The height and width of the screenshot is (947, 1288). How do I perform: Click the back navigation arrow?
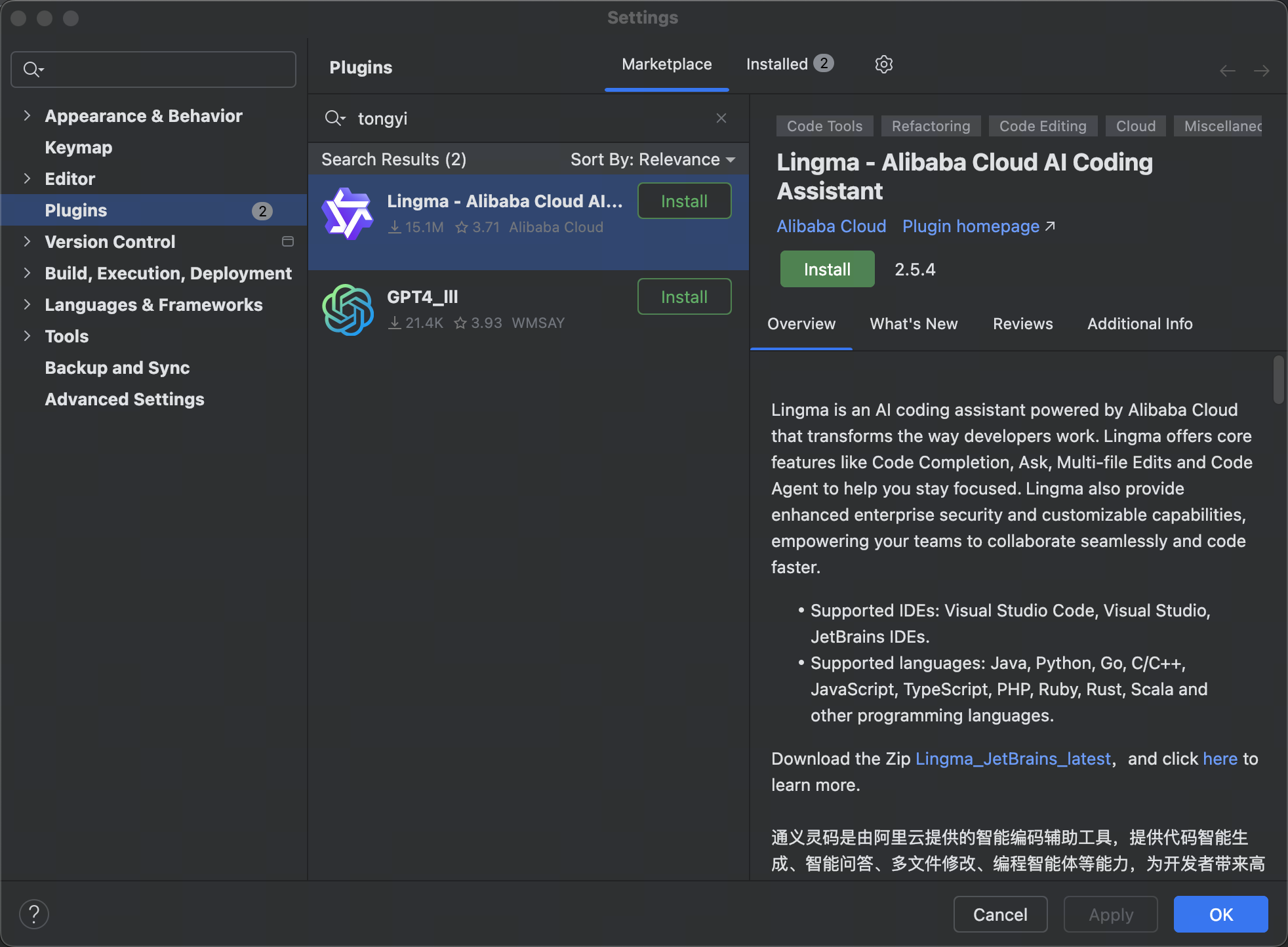click(x=1228, y=70)
